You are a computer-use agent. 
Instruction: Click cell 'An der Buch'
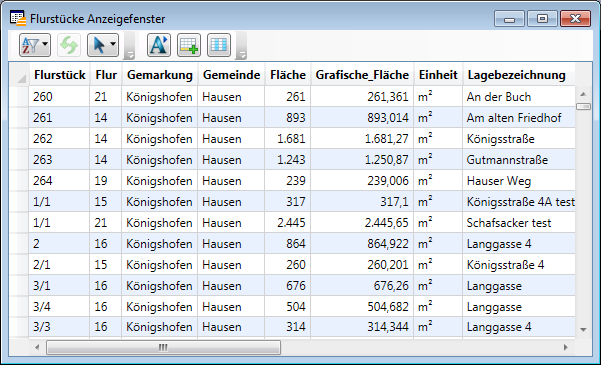click(519, 97)
